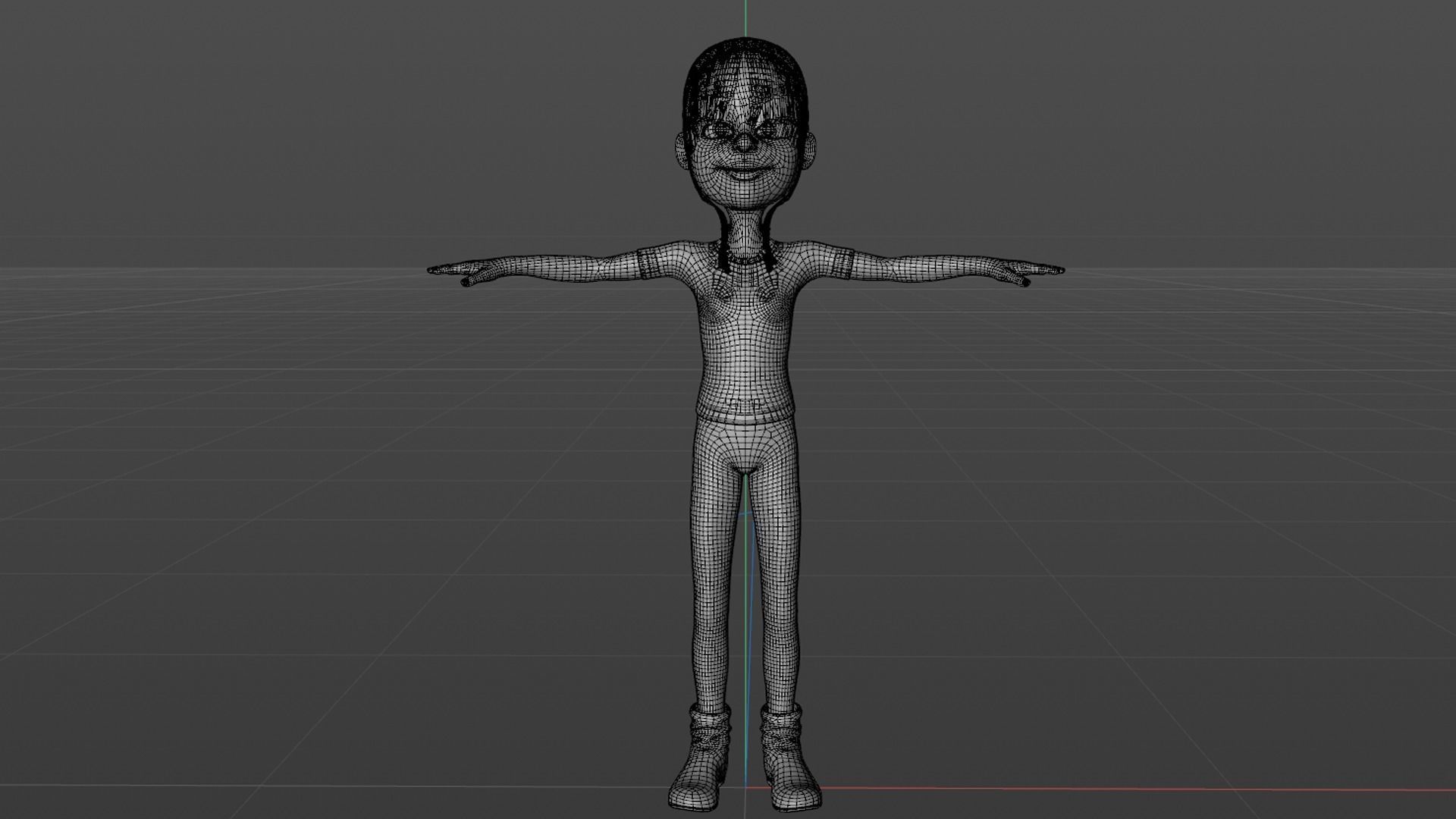Select the character's torso shirt mesh
Image resolution: width=1456 pixels, height=819 pixels.
click(747, 334)
